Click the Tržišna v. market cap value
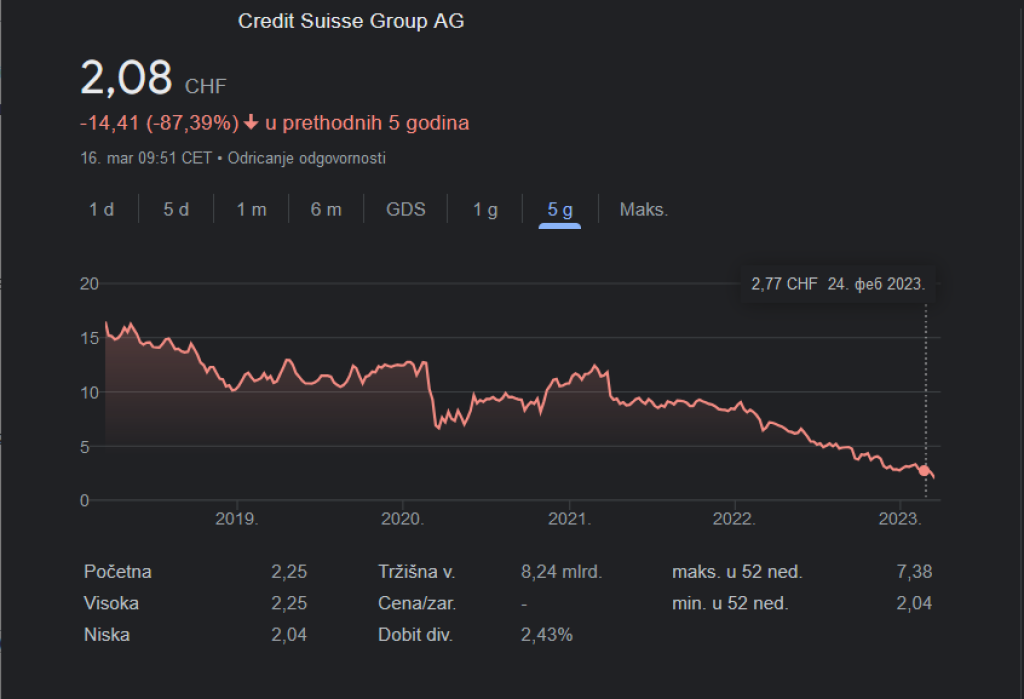The height and width of the screenshot is (699, 1024). [561, 572]
